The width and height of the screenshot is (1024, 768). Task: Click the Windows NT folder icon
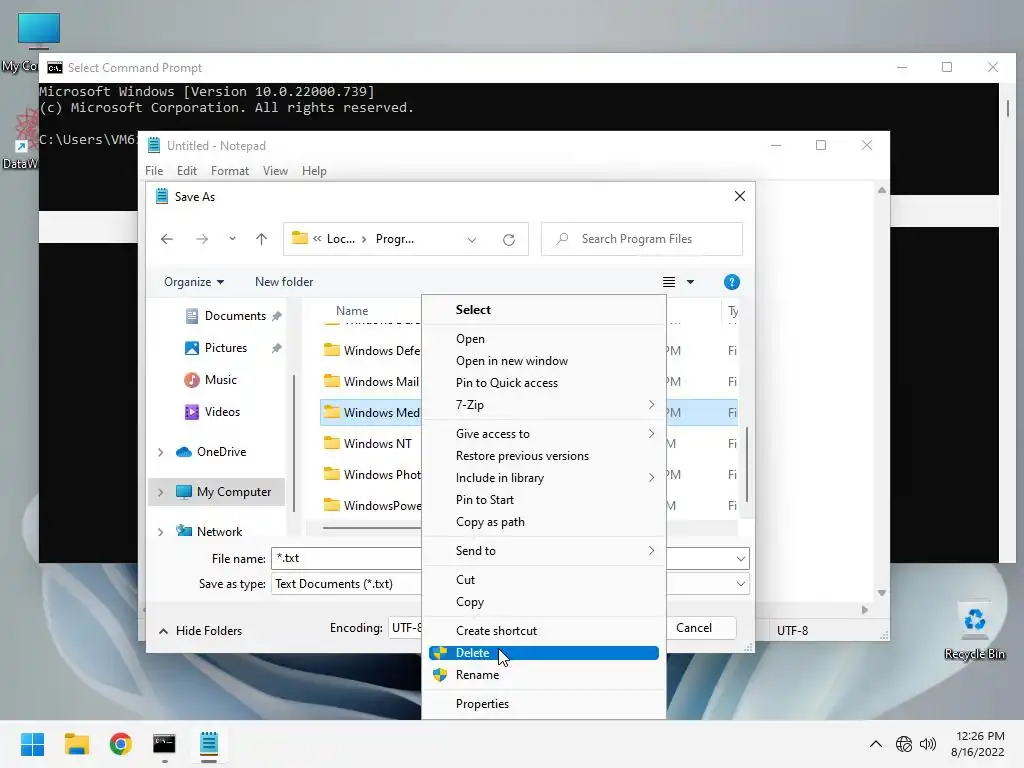[332, 443]
